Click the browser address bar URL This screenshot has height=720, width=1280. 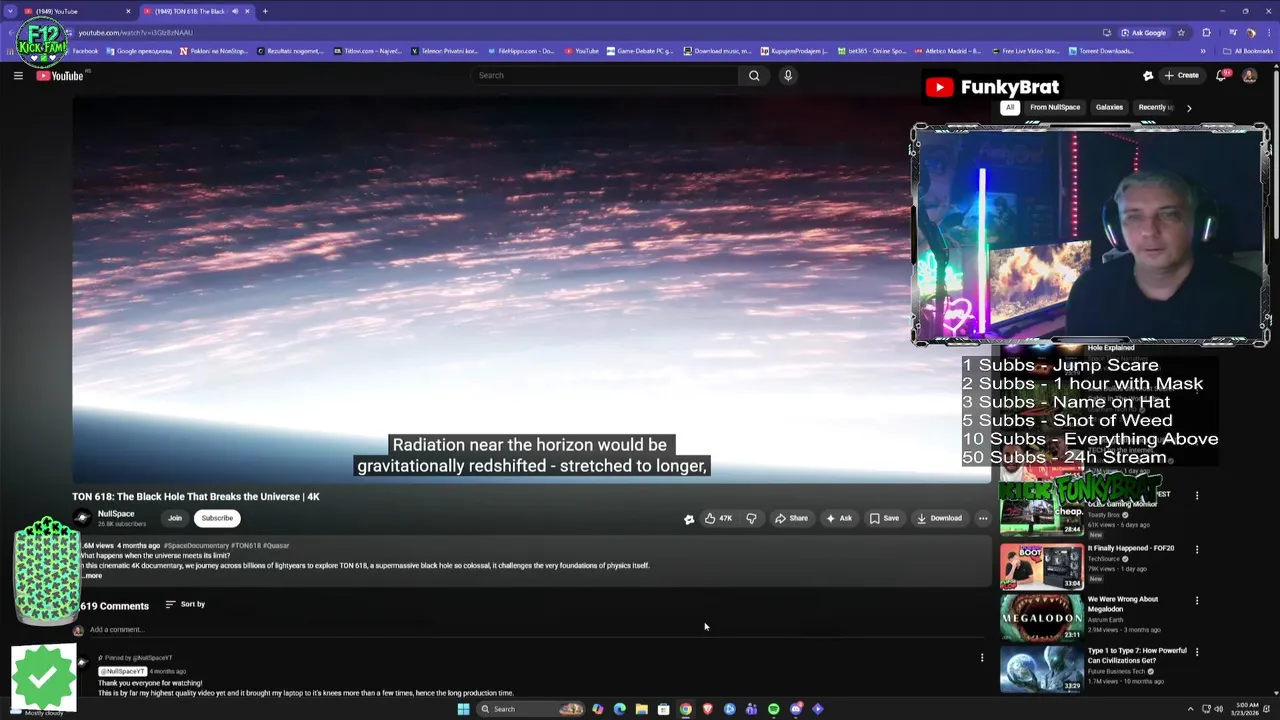click(135, 32)
